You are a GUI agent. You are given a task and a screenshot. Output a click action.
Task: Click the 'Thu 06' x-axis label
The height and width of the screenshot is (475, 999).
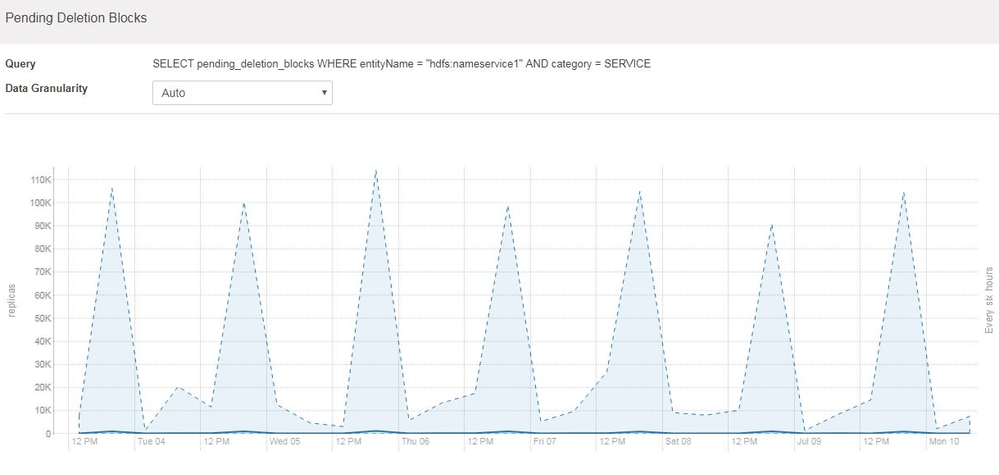point(415,441)
